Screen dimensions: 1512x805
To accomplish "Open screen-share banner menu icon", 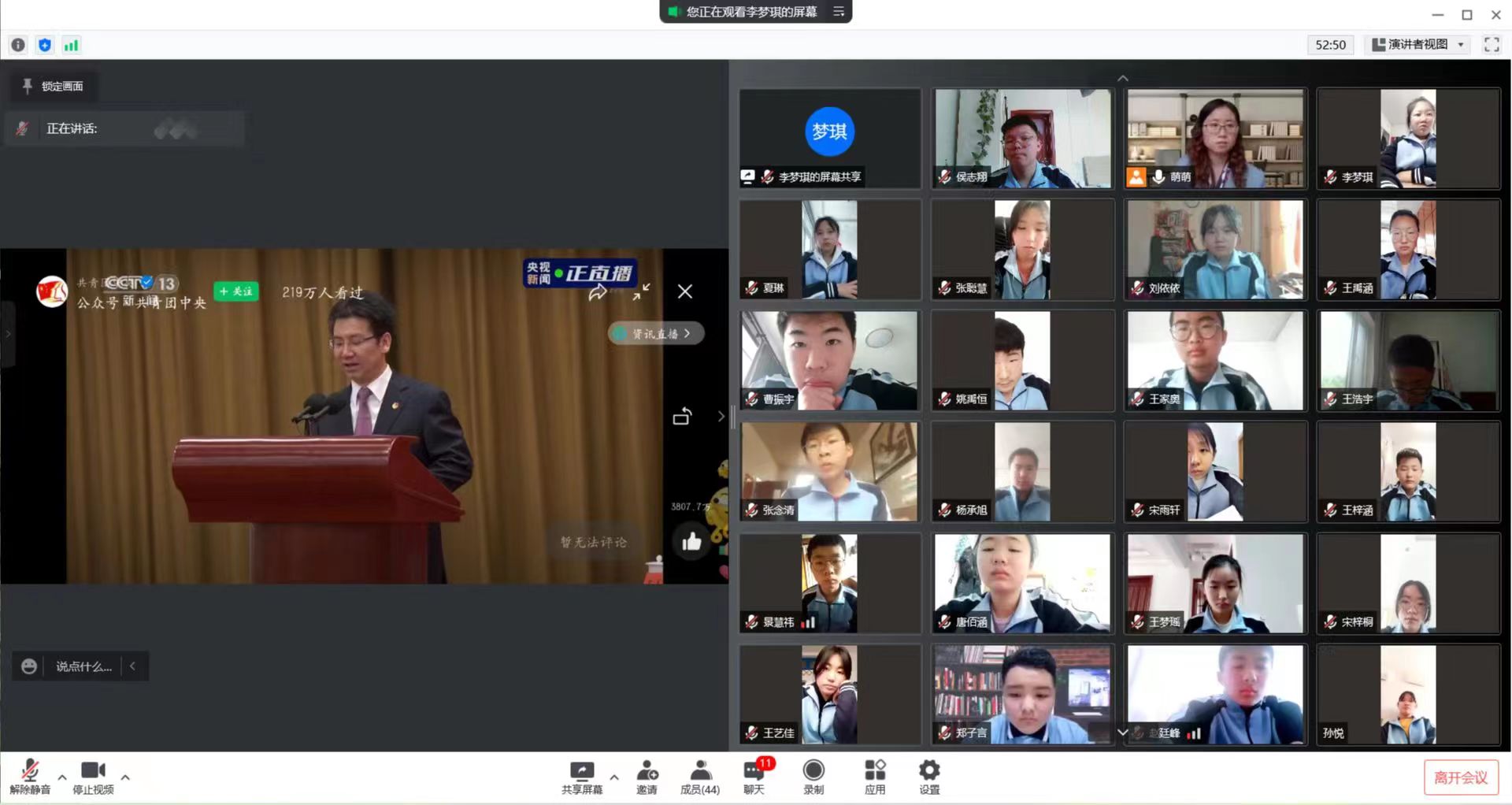I will coord(839,12).
